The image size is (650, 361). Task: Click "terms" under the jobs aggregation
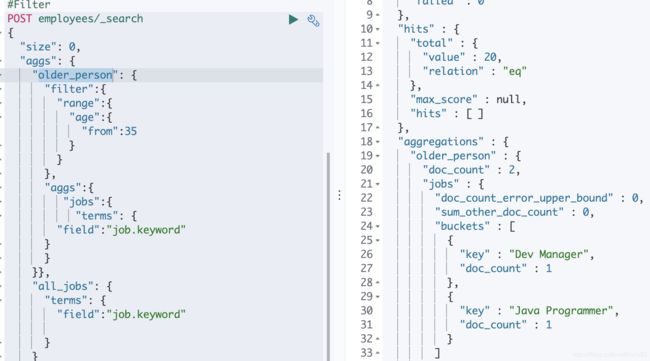point(106,216)
